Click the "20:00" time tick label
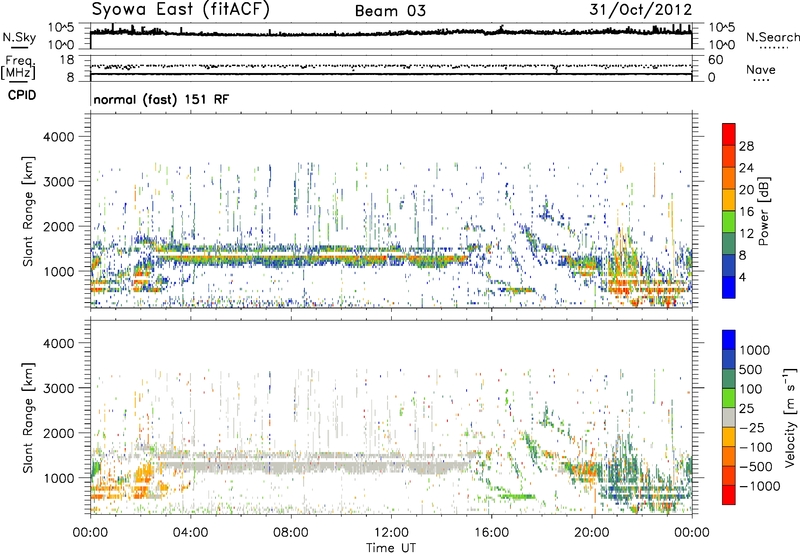Screen dimensions: 800x554 (x=591, y=533)
